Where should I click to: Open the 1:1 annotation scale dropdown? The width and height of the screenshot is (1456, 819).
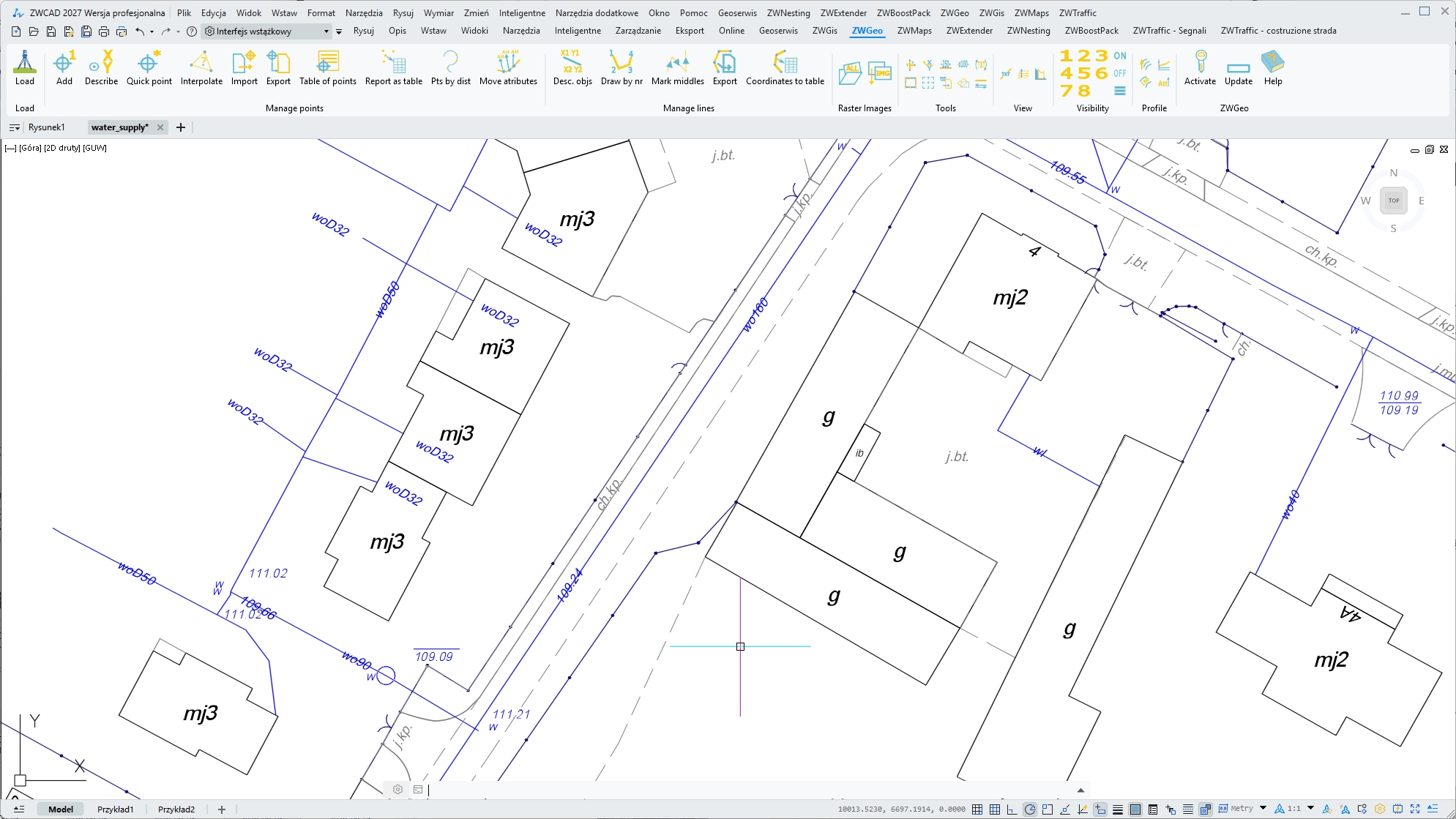tap(1310, 809)
